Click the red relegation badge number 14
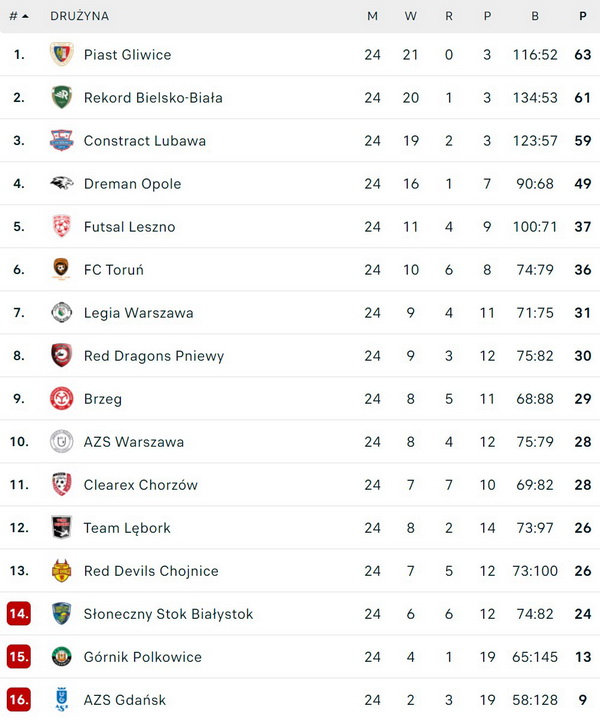600x720 pixels. point(19,614)
